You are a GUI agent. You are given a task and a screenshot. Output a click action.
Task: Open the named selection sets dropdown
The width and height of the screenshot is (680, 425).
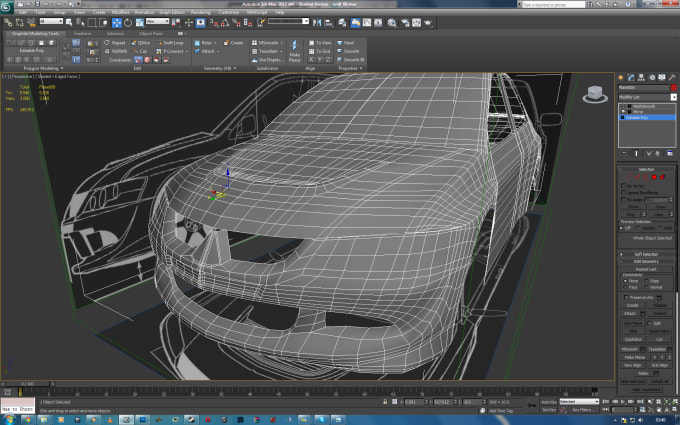[288, 21]
